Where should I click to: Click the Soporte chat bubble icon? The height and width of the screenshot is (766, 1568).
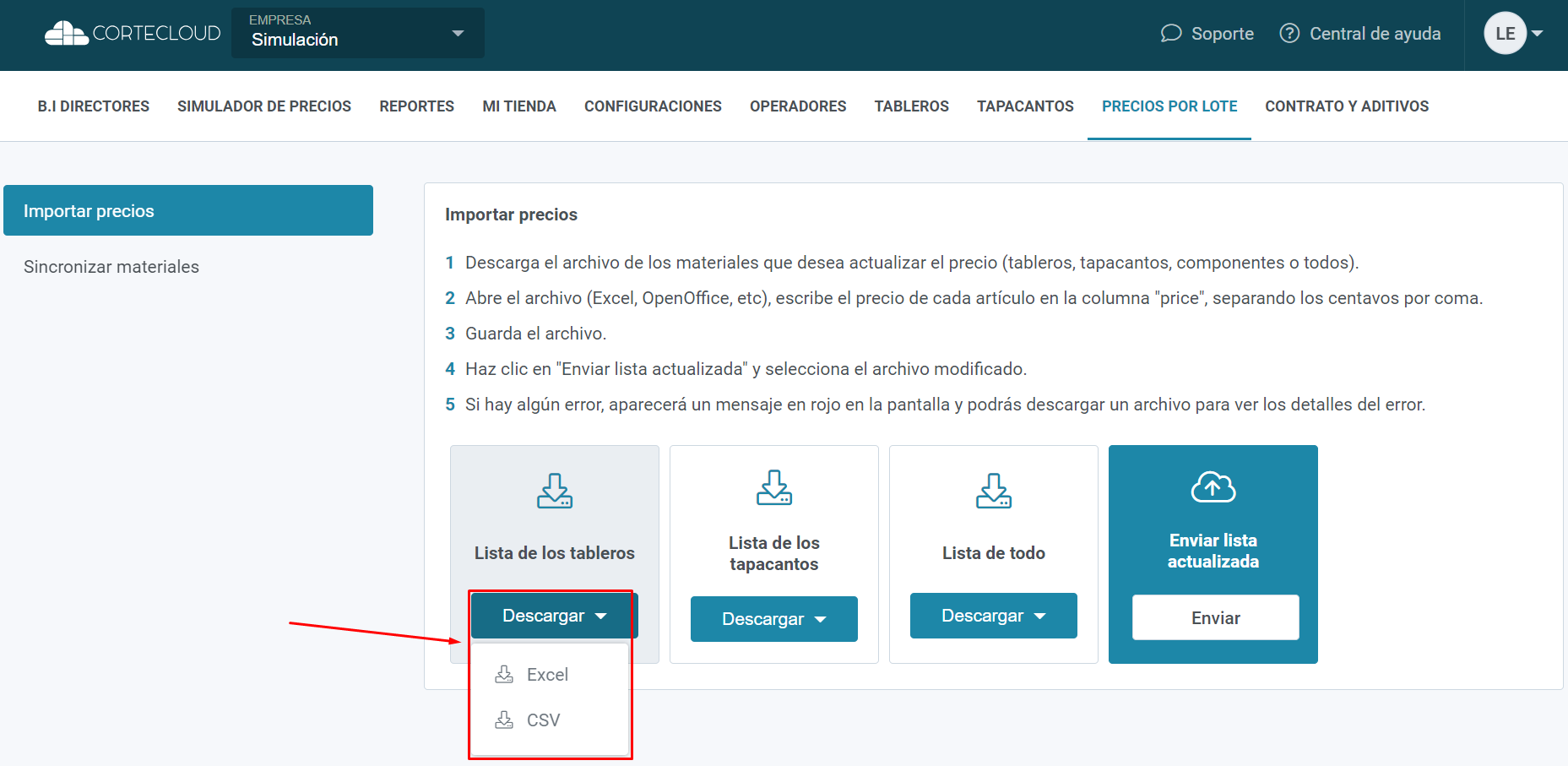(1171, 34)
